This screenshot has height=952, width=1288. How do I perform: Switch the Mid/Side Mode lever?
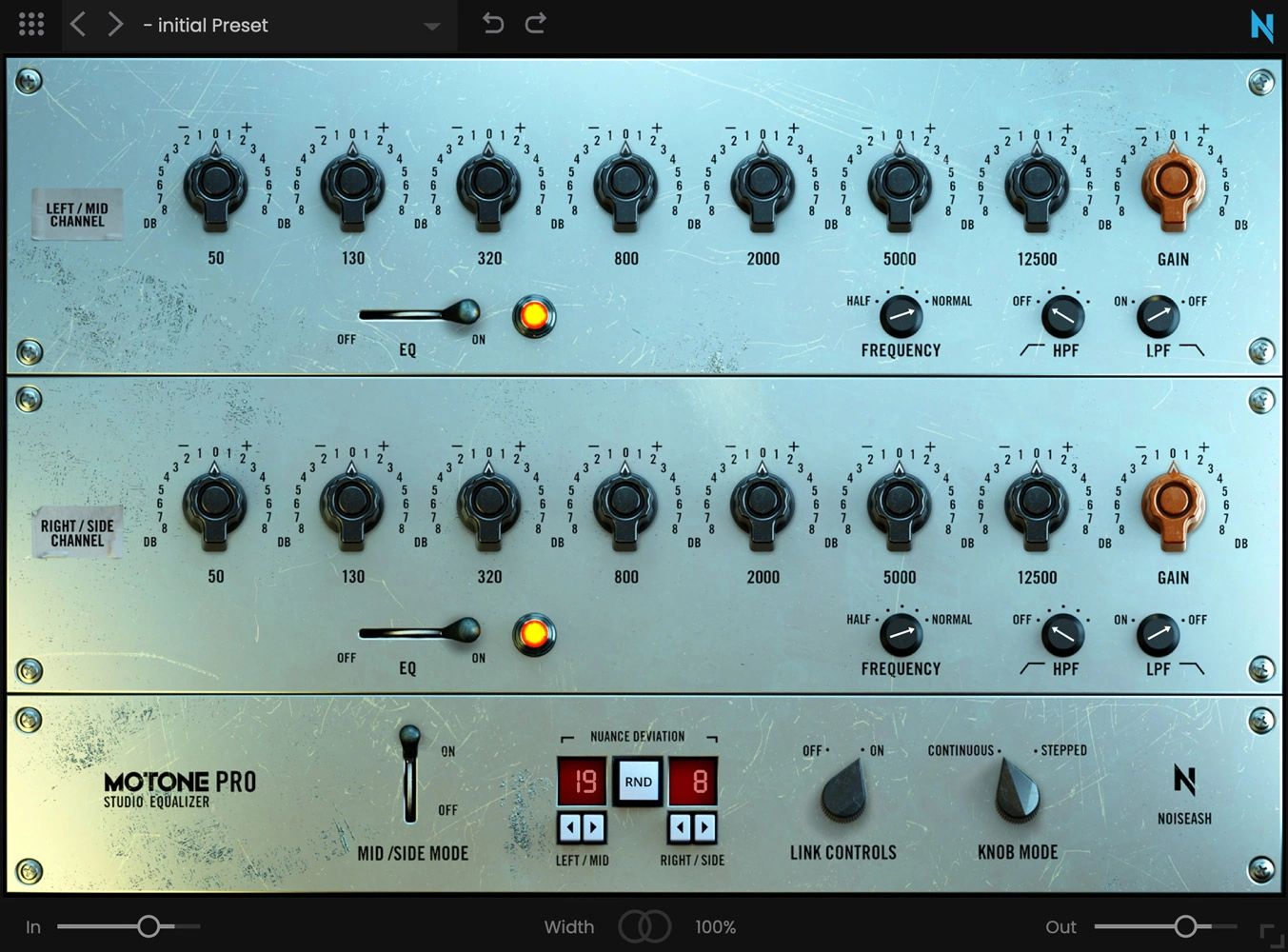click(x=409, y=773)
